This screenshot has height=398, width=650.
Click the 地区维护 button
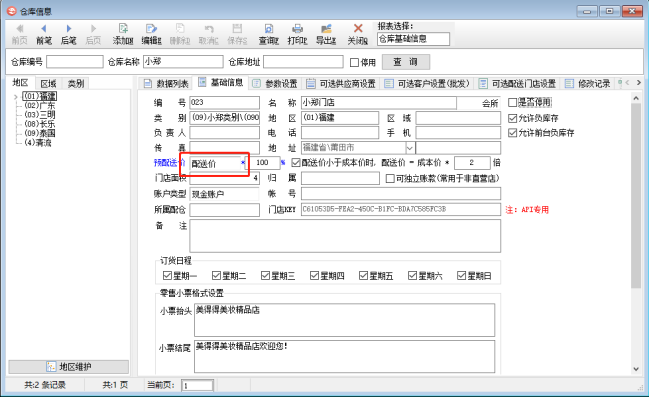point(69,367)
